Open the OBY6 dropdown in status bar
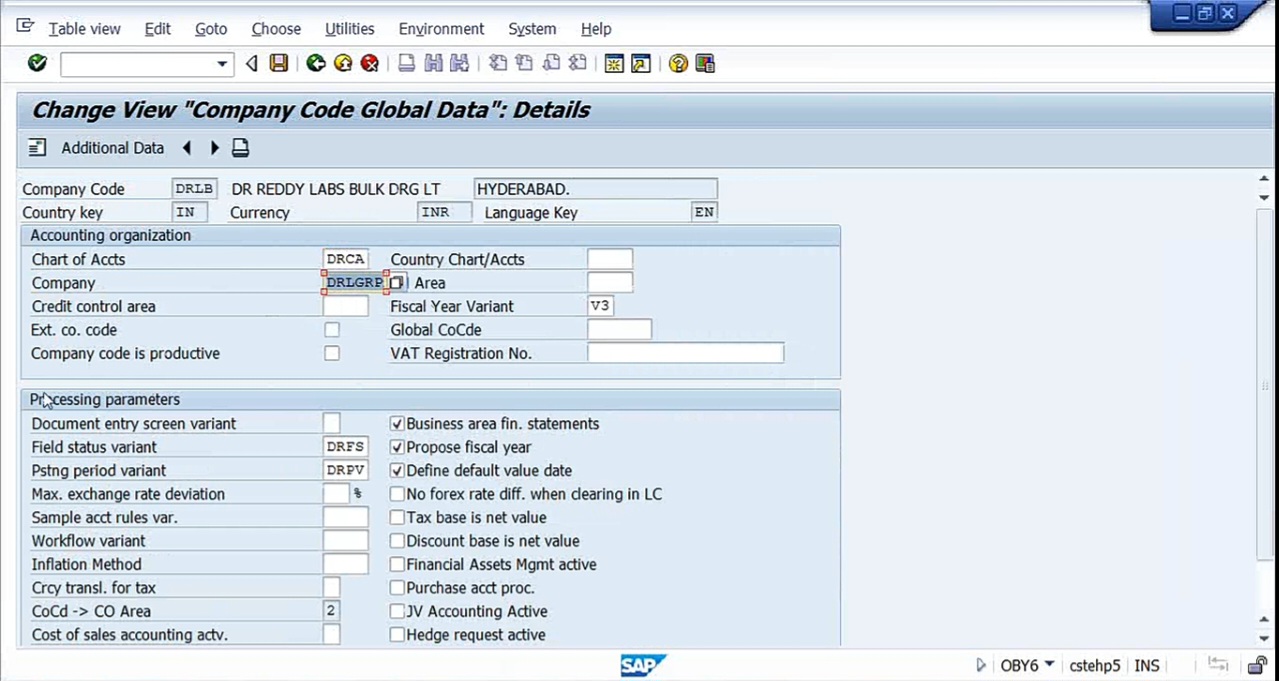Screen dimensions: 1279x681 (1049, 664)
